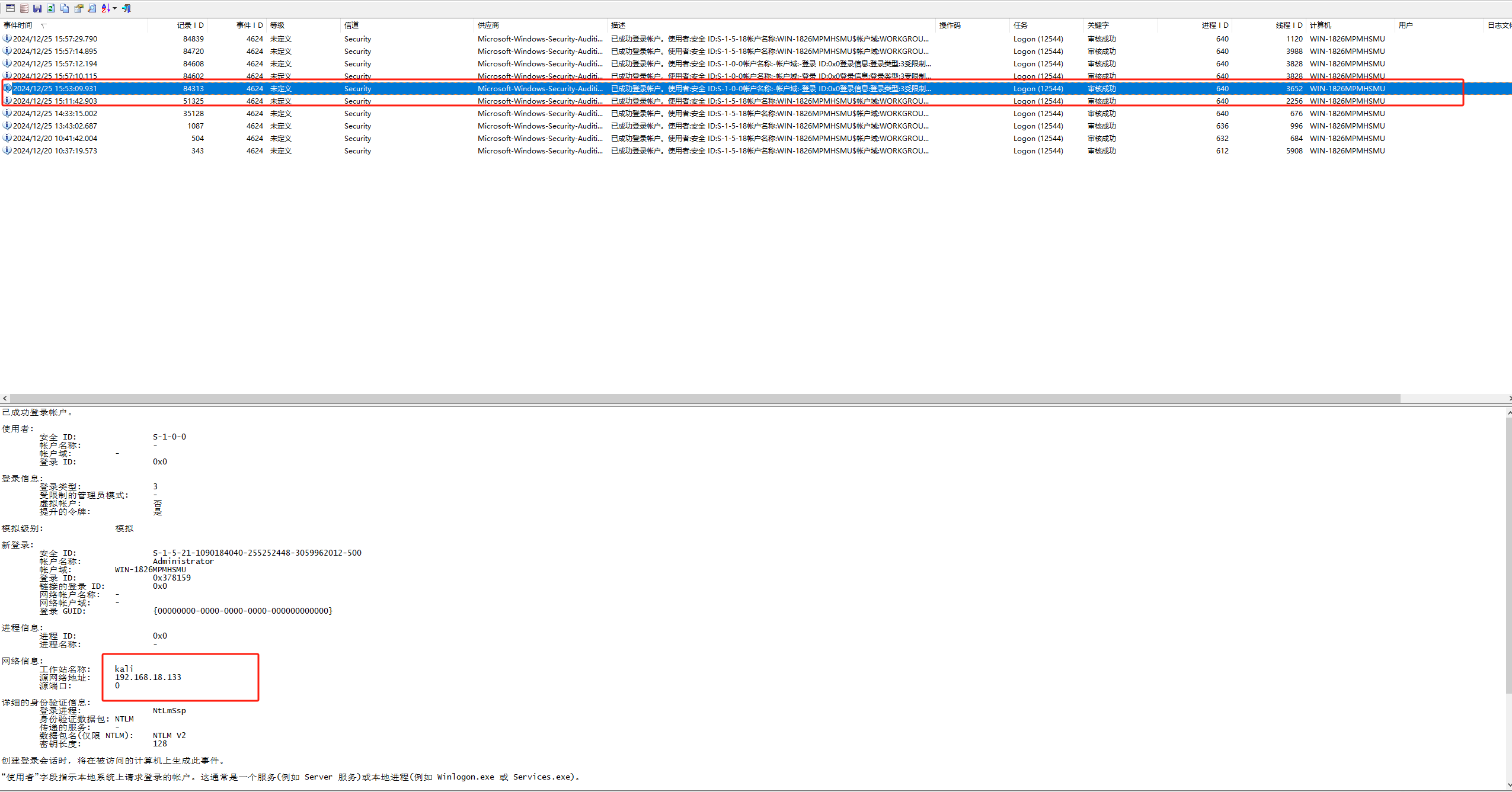Click the copy documents icon
The image size is (1512, 792).
click(x=65, y=8)
